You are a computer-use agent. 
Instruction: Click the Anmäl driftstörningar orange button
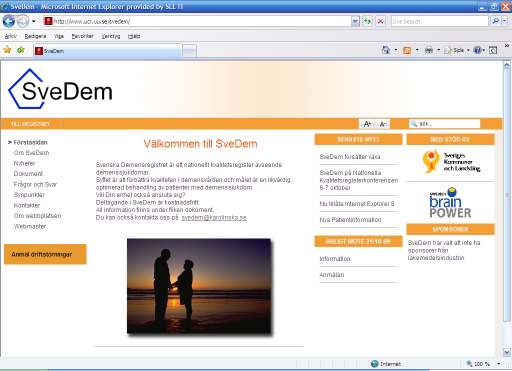(45, 254)
